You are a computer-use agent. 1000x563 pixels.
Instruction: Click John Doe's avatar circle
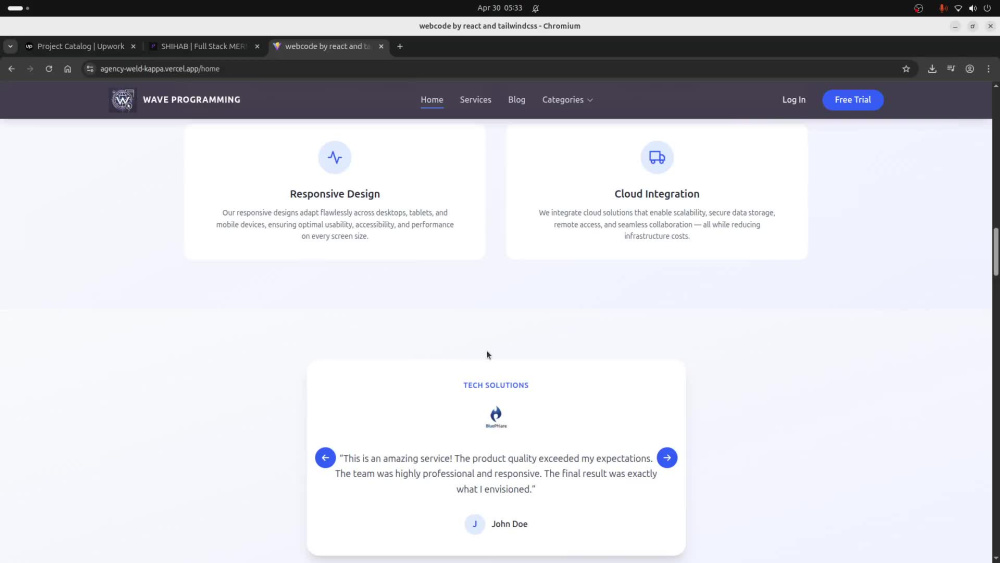coord(474,524)
